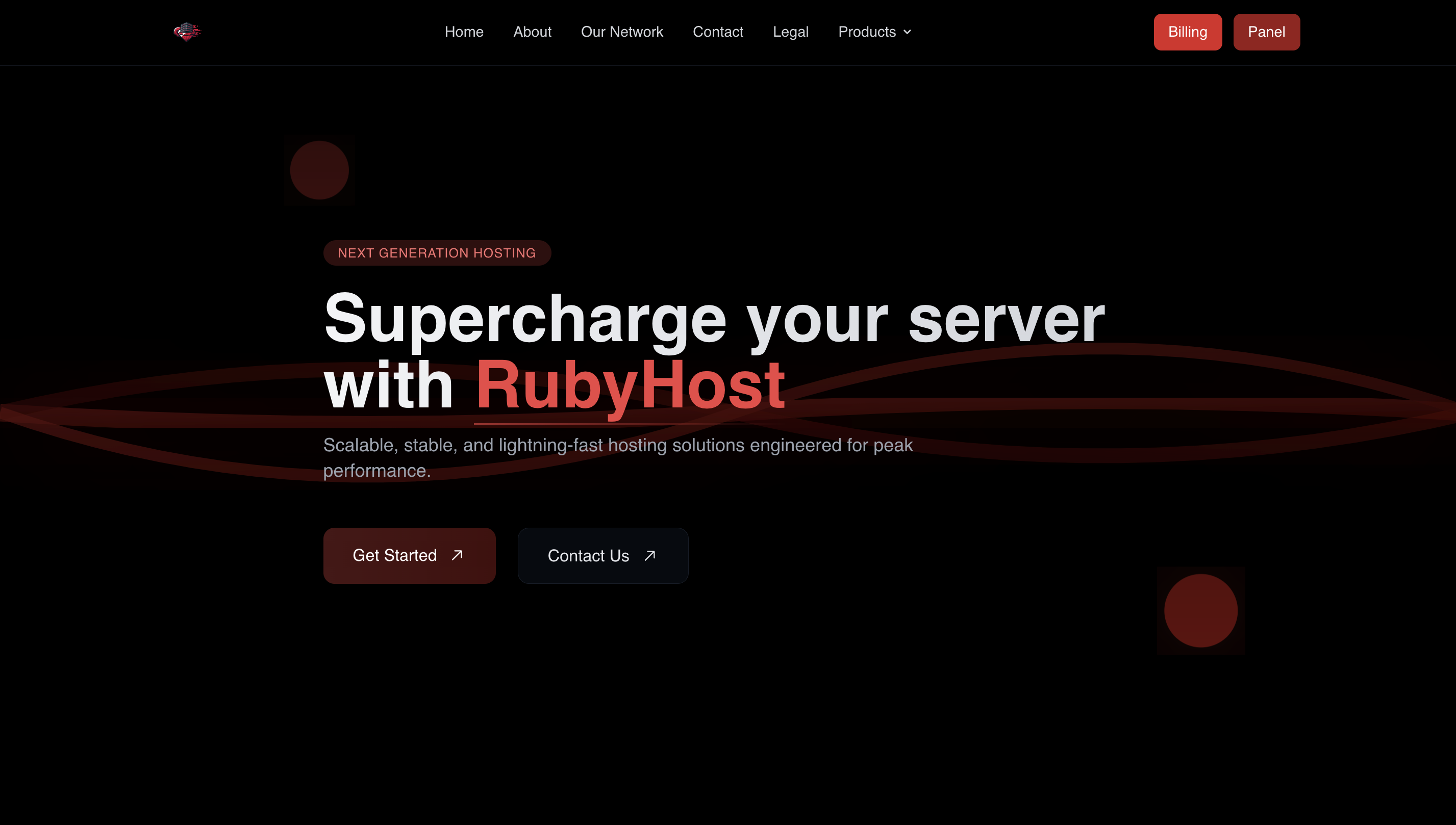
Task: Click the Products dropdown chevron
Action: (x=908, y=32)
